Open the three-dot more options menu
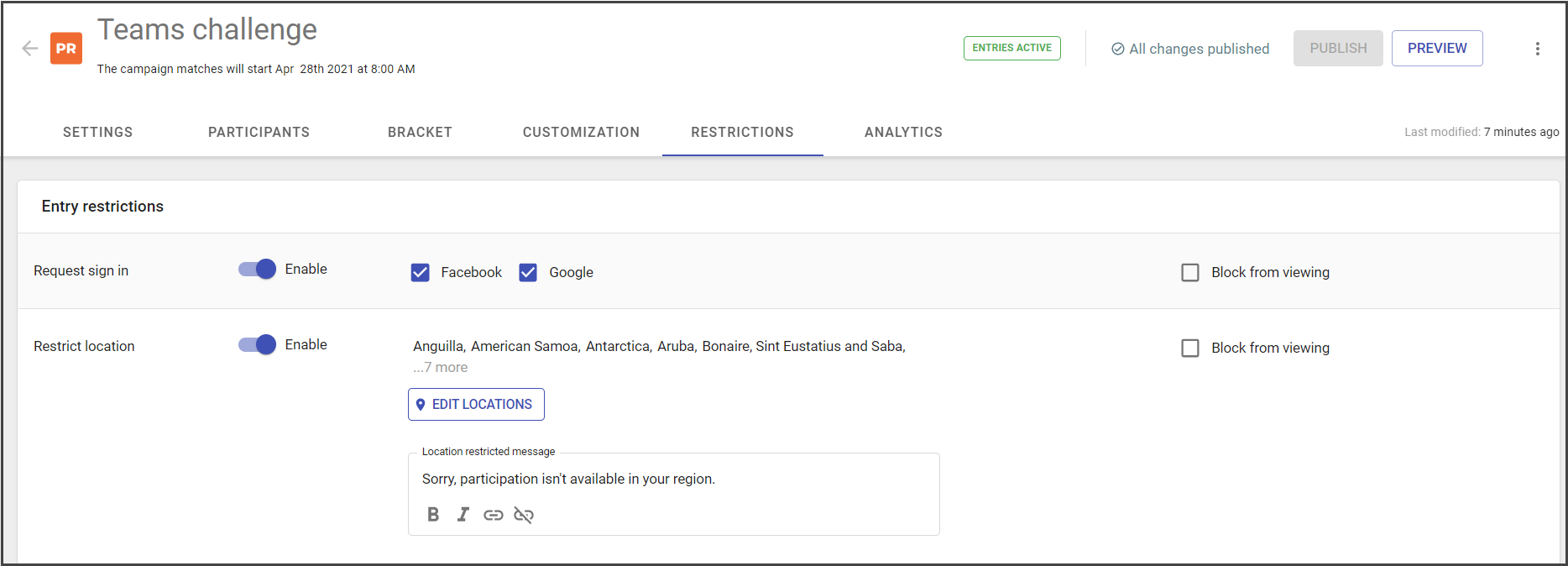Screen dimensions: 1568x566 1537,49
